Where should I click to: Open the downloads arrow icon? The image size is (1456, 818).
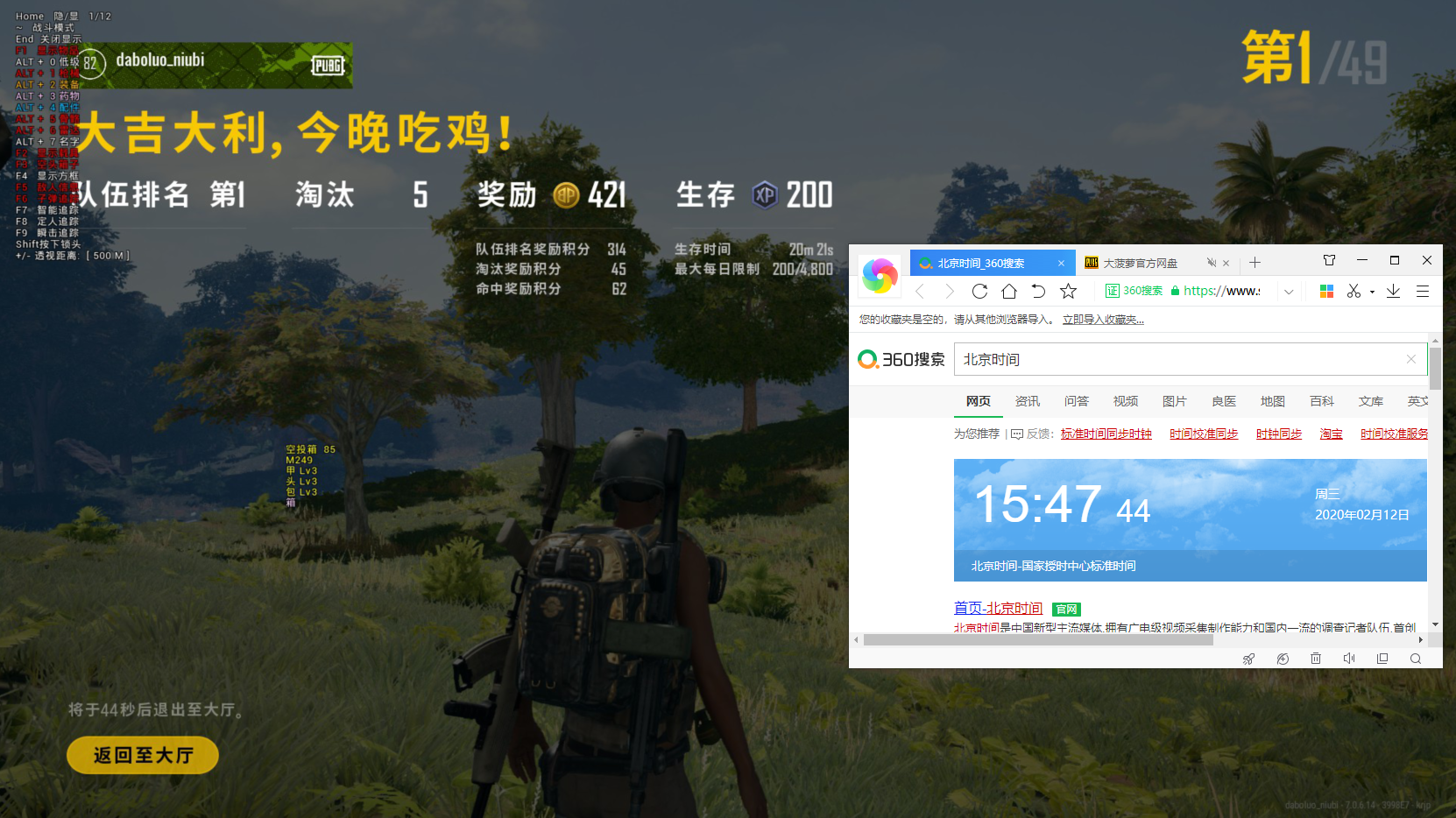click(1393, 291)
